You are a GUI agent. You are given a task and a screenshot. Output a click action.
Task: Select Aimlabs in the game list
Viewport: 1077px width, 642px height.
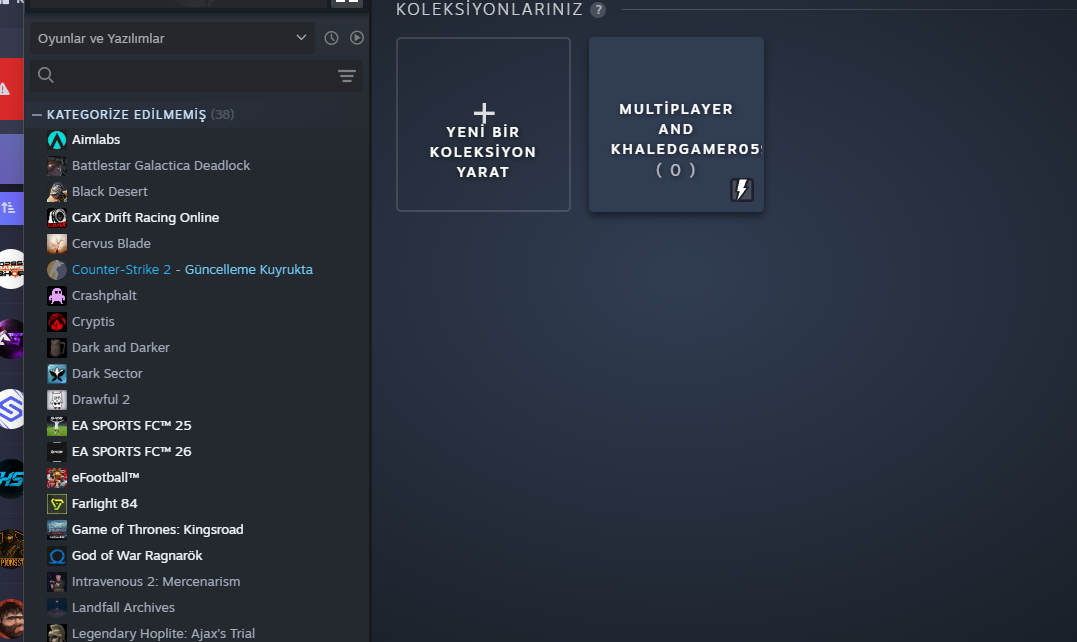(x=96, y=139)
